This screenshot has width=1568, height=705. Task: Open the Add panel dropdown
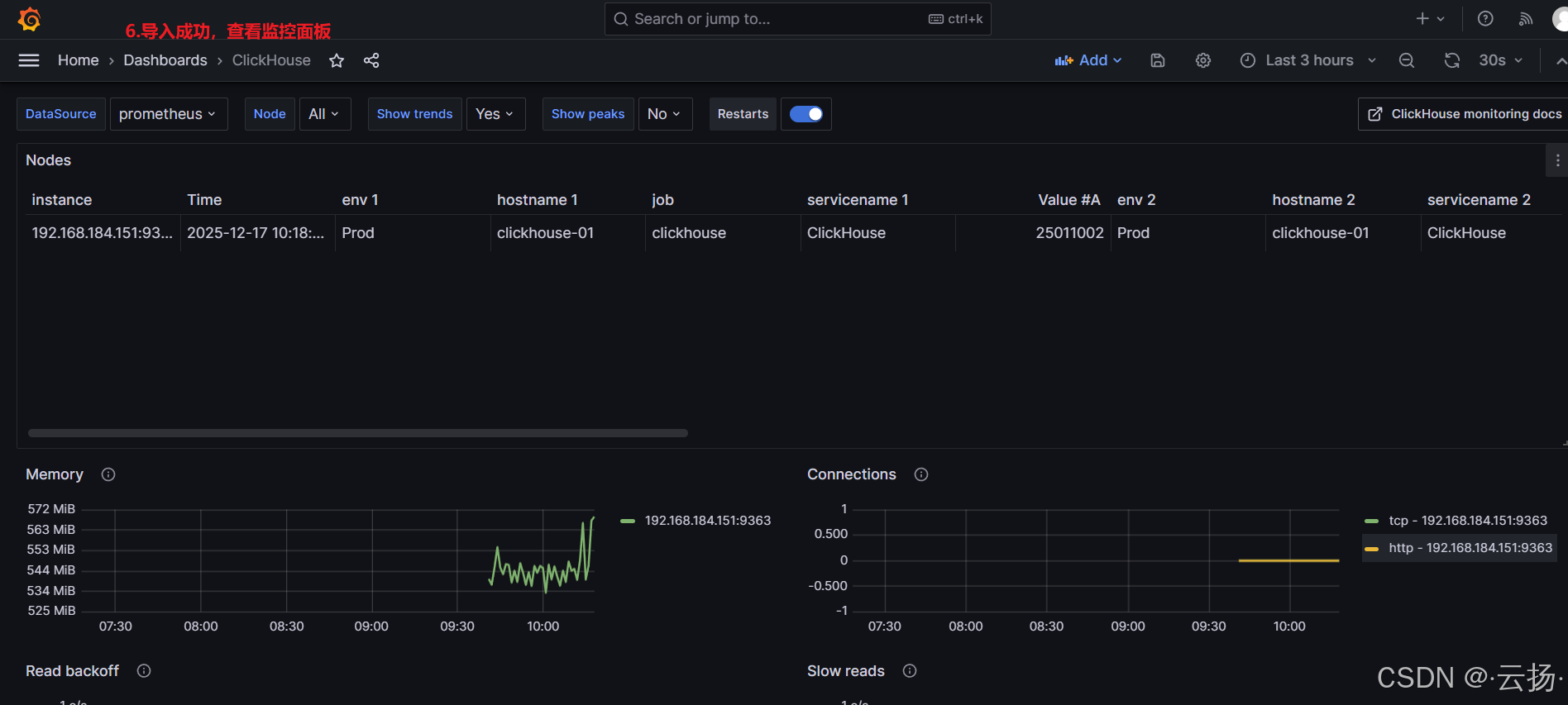pos(1088,60)
